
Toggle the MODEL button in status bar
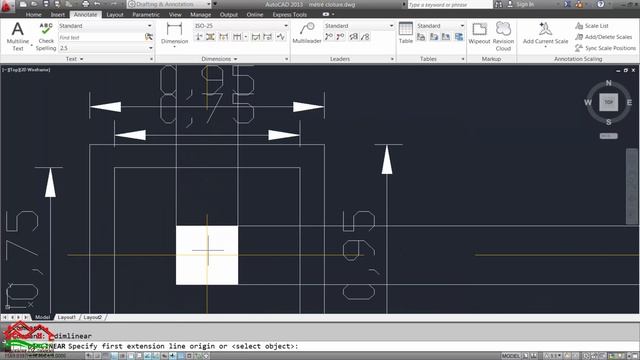click(511, 356)
